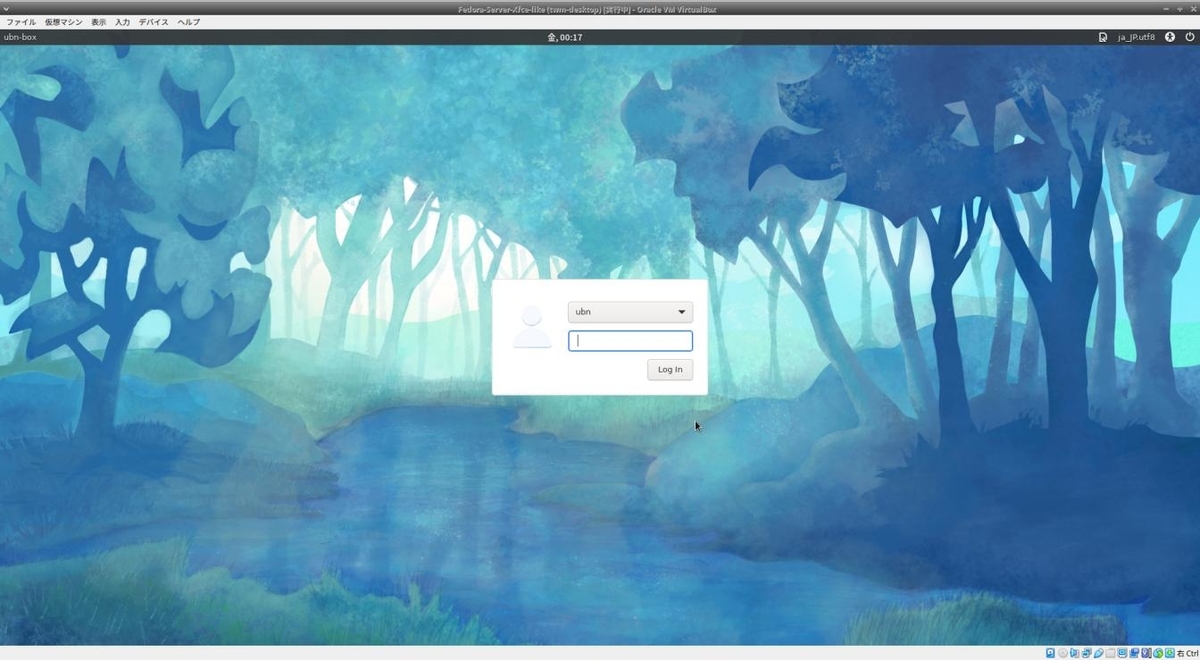Screen dimensions: 1200x660
Task: Click the audio status icon
Action: 1074,653
